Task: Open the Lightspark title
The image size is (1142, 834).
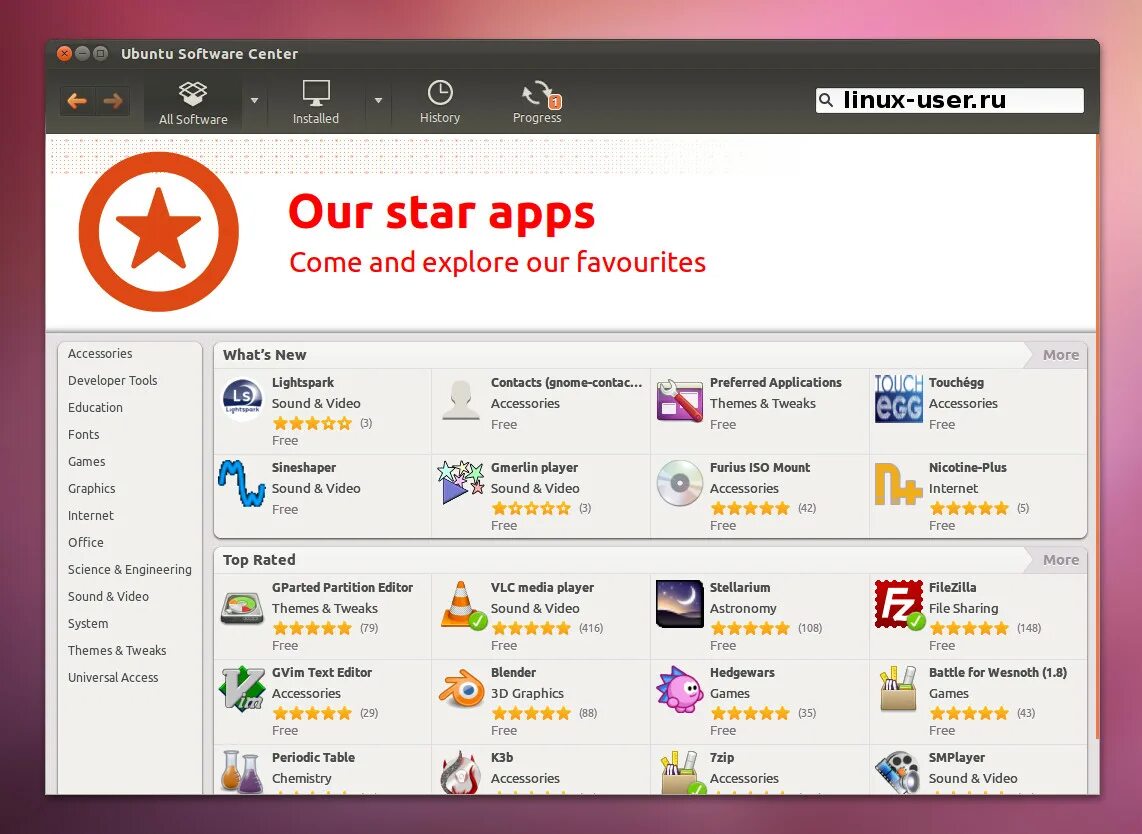Action: click(303, 382)
